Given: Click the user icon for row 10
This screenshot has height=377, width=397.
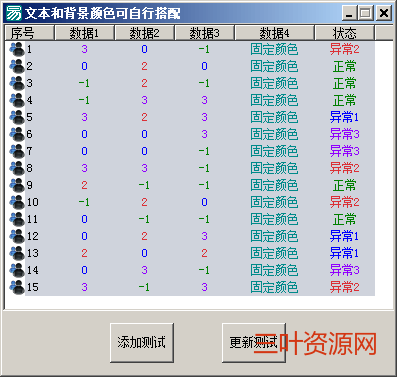Looking at the screenshot, I should [x=17, y=202].
